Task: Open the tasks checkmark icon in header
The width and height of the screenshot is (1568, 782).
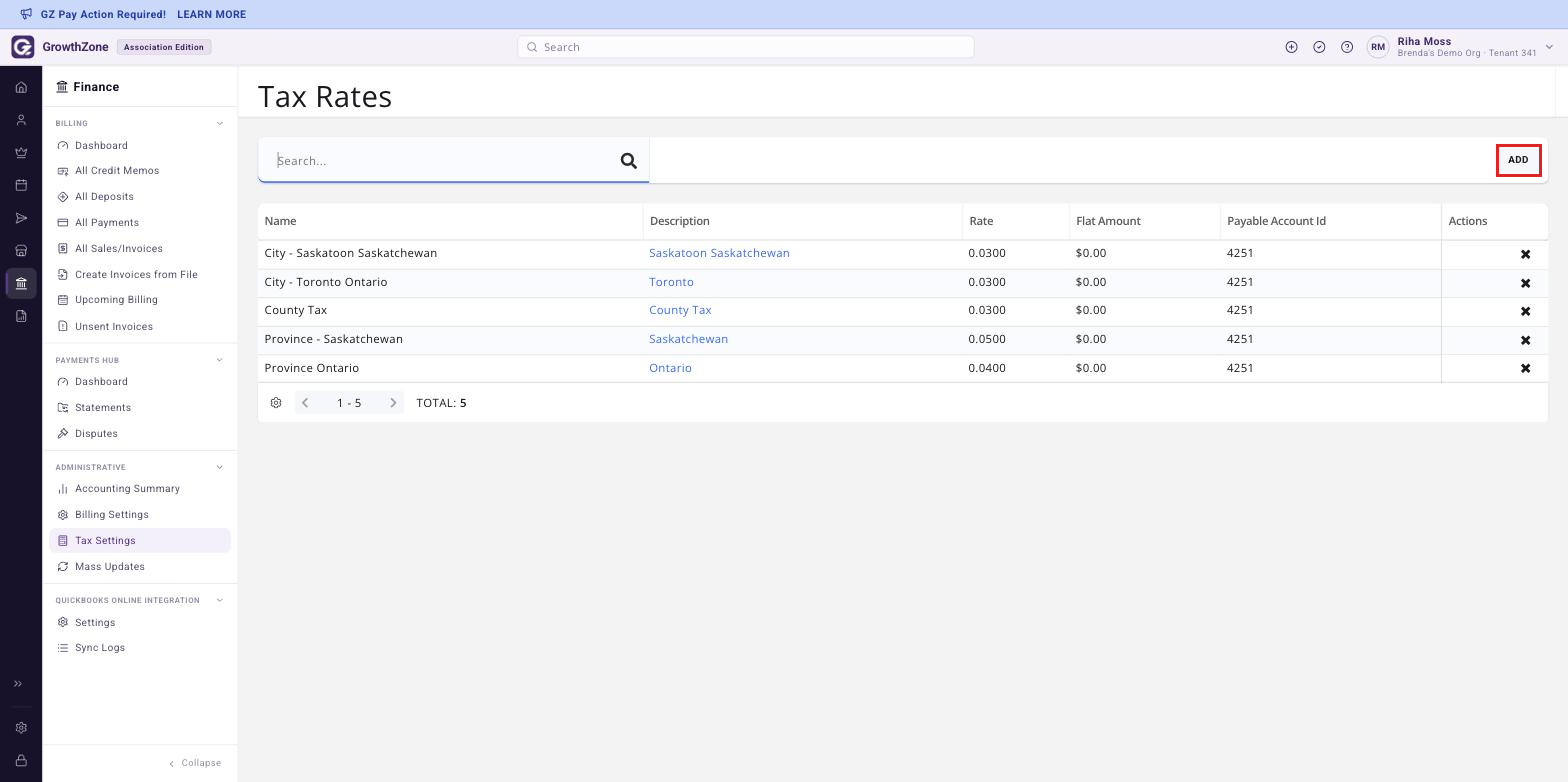Action: [x=1319, y=47]
